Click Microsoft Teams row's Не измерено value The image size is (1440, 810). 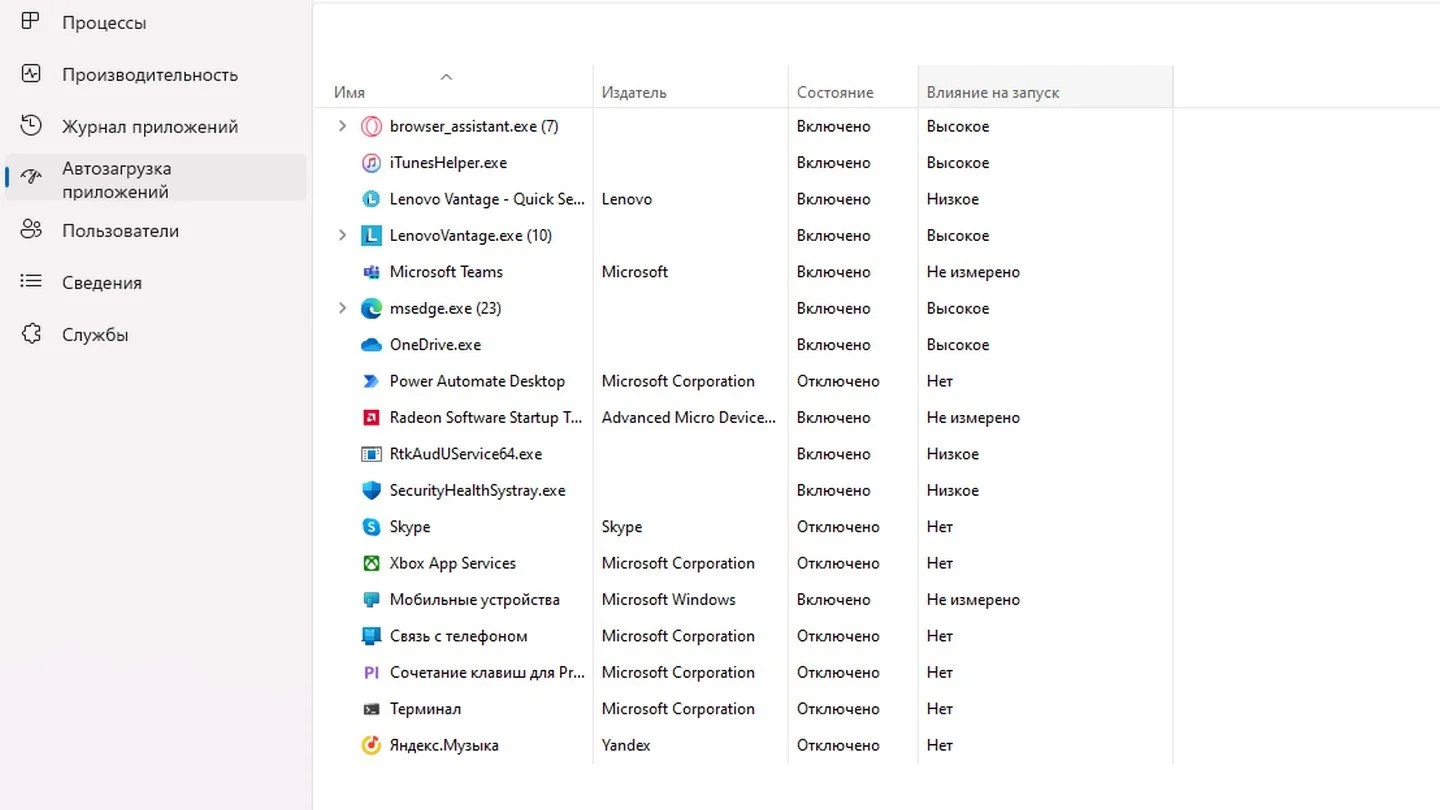coord(973,272)
